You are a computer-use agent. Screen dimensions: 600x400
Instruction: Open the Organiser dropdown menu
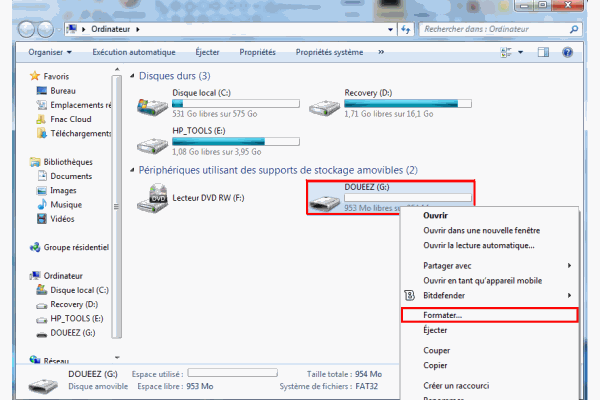(50, 52)
